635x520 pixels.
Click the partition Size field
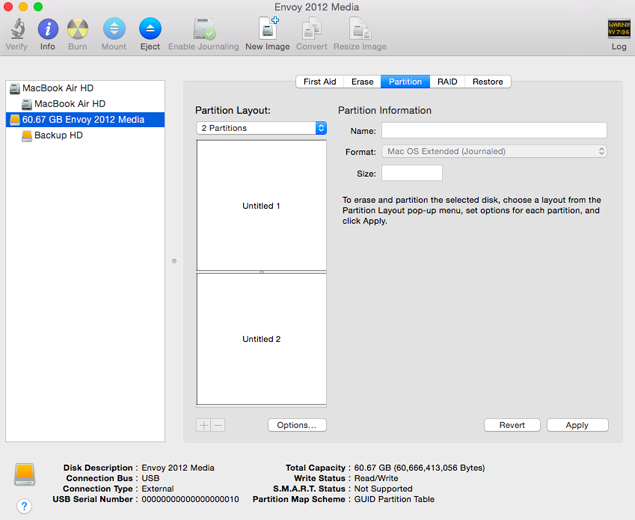pos(412,173)
